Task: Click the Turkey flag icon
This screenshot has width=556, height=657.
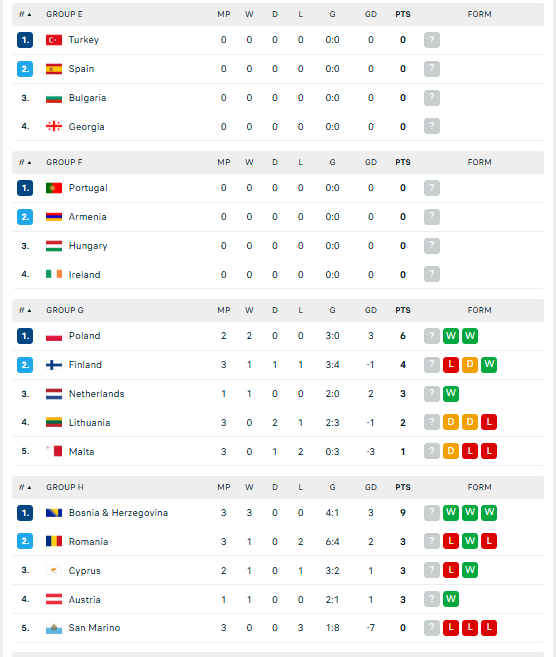Action: click(54, 40)
